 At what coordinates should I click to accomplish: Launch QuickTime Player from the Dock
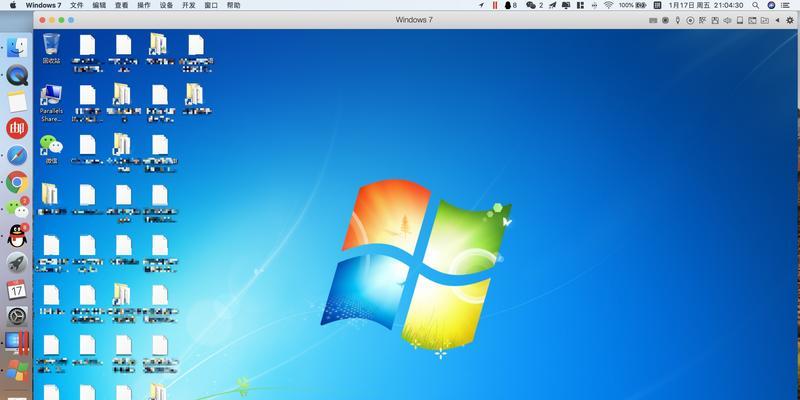(x=17, y=75)
